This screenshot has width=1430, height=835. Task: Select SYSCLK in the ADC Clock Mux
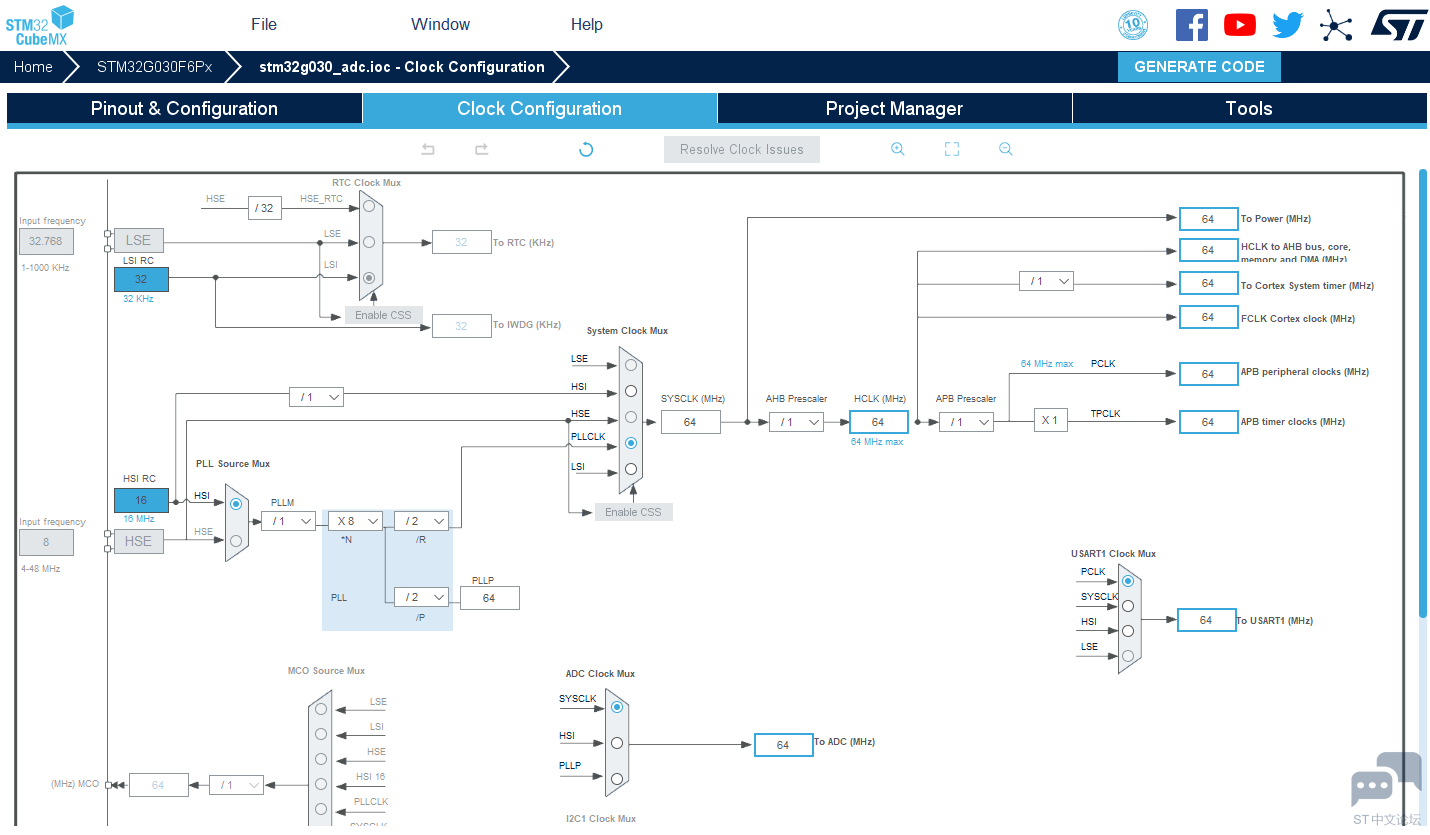[x=617, y=707]
